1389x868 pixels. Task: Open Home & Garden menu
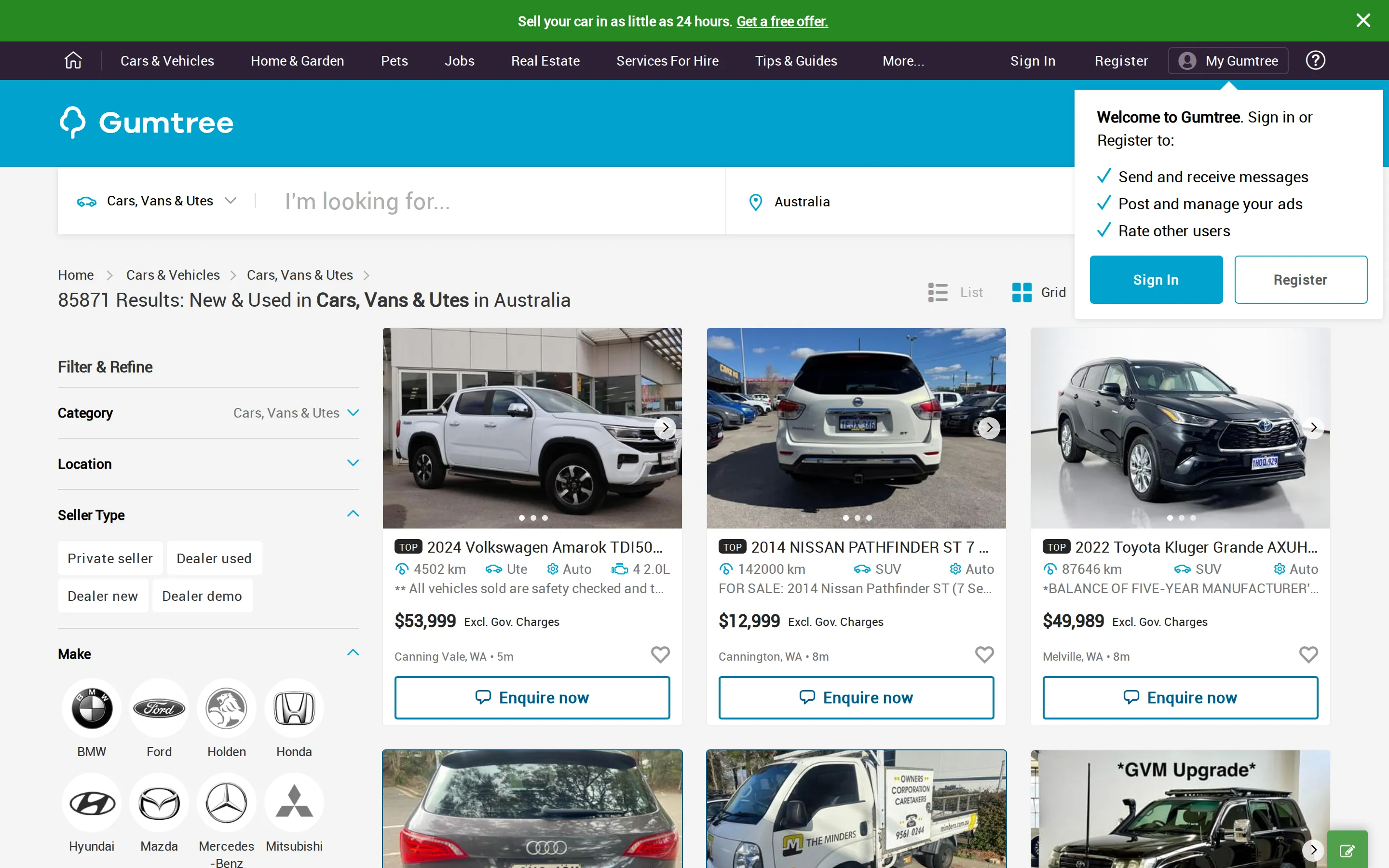click(297, 61)
